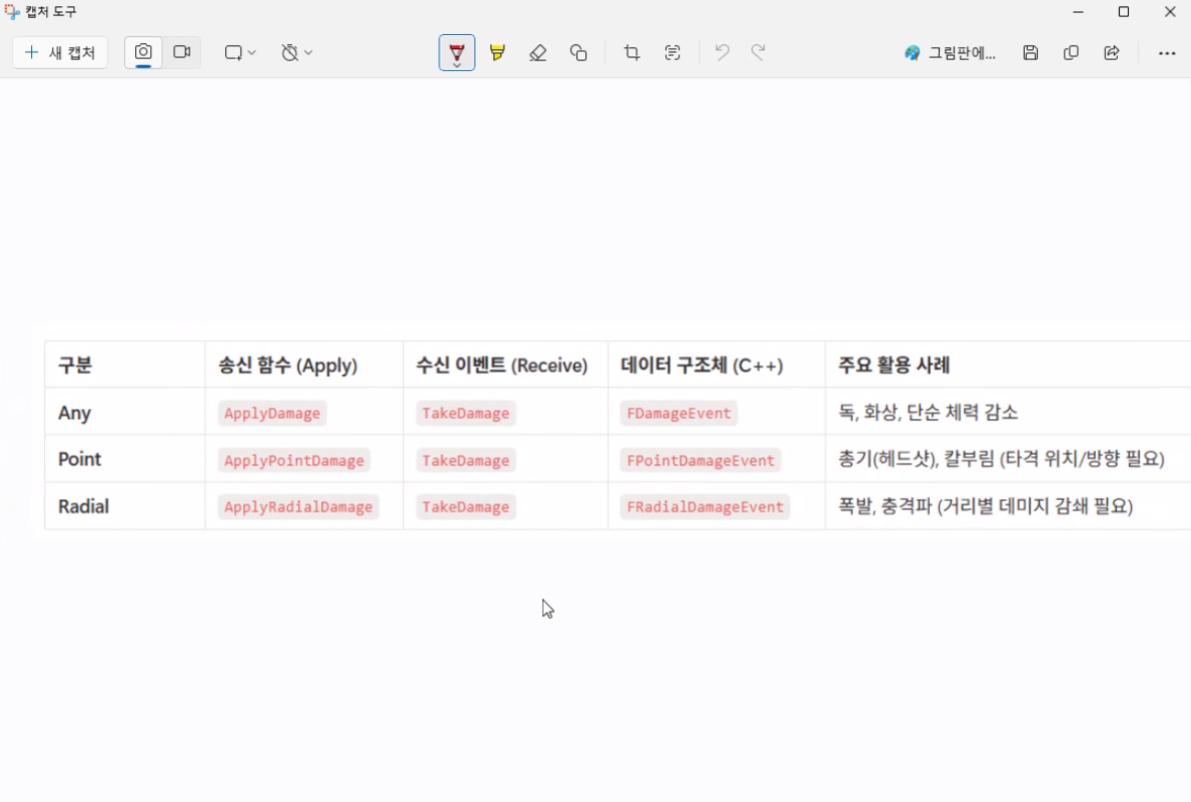The image size is (1191, 802).
Task: Switch to photo snip mode
Action: 143,52
